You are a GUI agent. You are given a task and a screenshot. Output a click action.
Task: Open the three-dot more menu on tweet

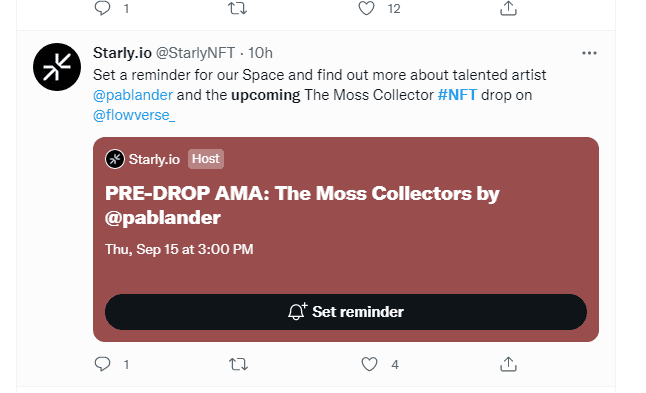590,53
